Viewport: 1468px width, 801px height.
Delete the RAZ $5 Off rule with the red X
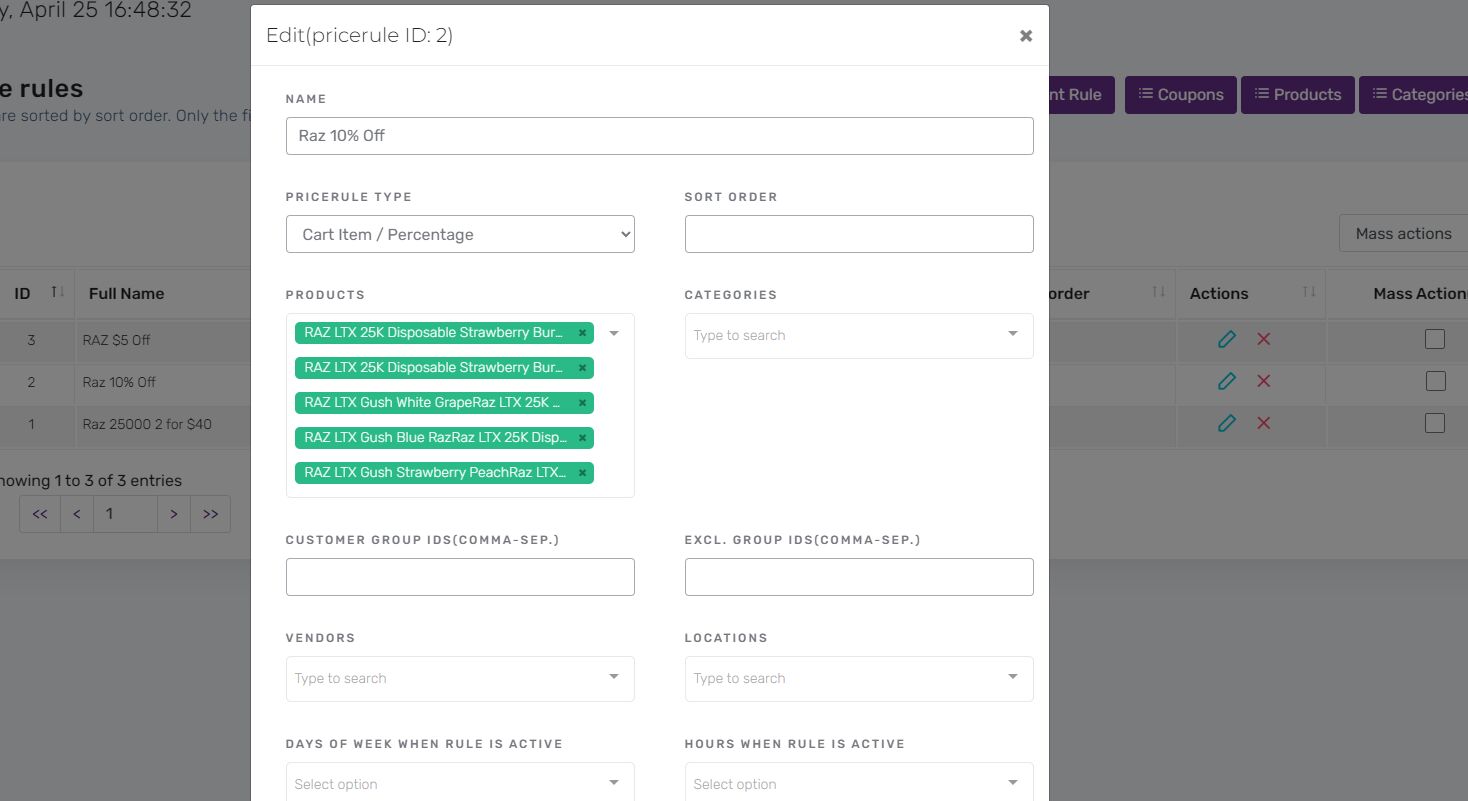click(1263, 339)
